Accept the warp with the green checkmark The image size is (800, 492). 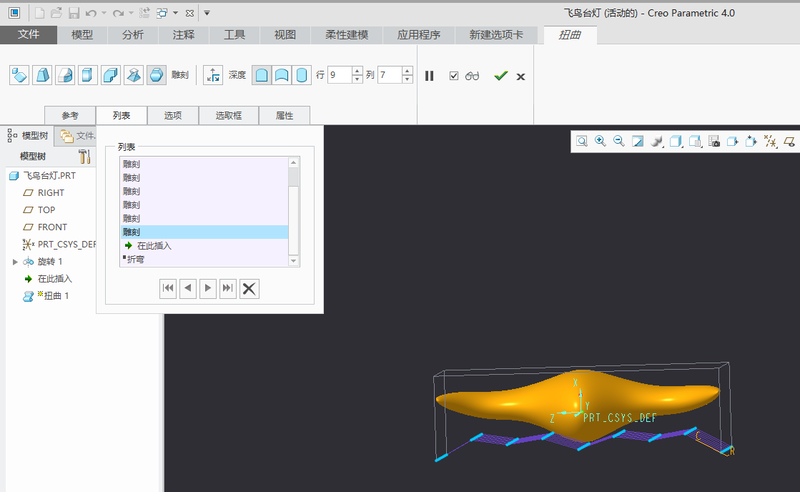click(501, 76)
